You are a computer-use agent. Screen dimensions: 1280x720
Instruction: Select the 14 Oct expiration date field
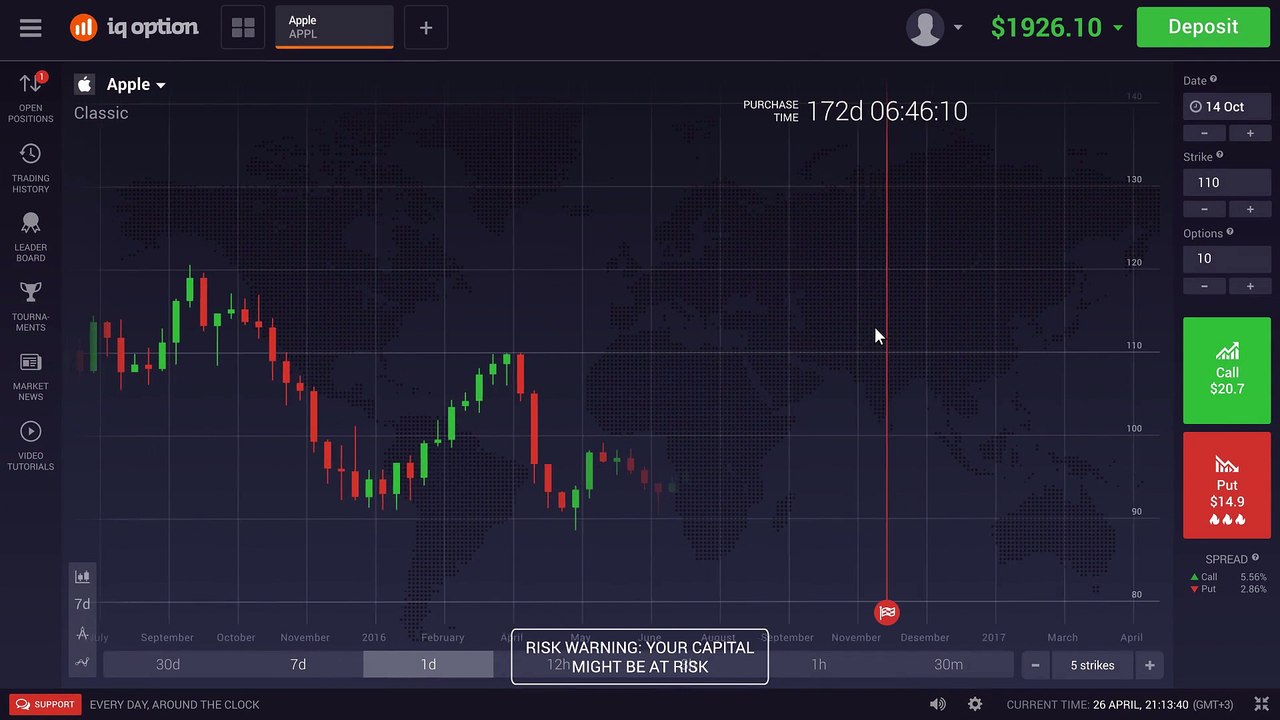click(1227, 106)
